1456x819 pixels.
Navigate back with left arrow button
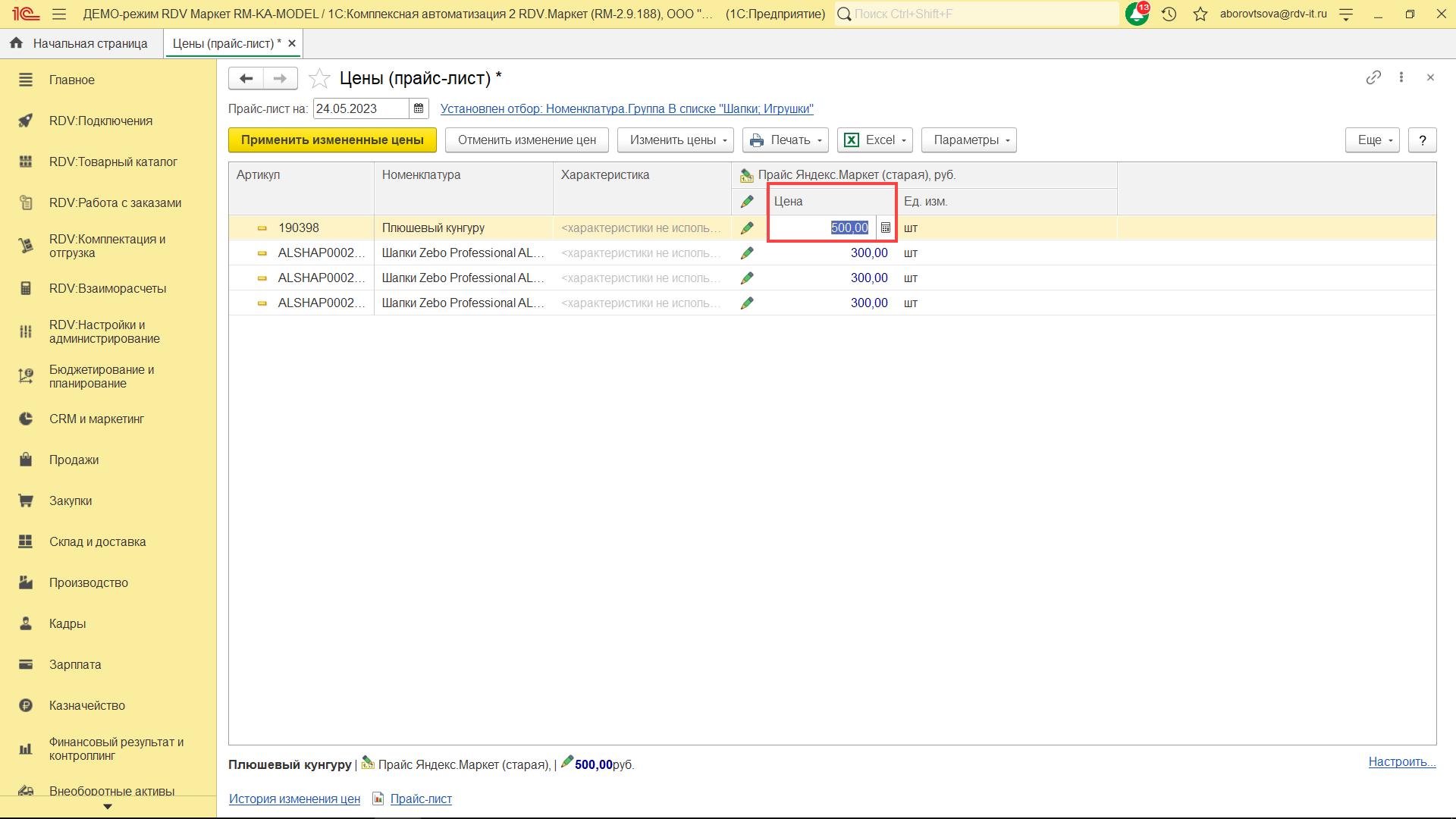coord(246,78)
